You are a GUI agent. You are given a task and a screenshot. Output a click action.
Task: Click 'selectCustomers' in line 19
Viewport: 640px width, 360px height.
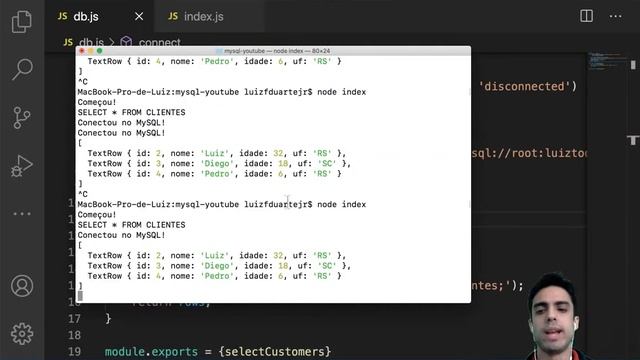[275, 351]
